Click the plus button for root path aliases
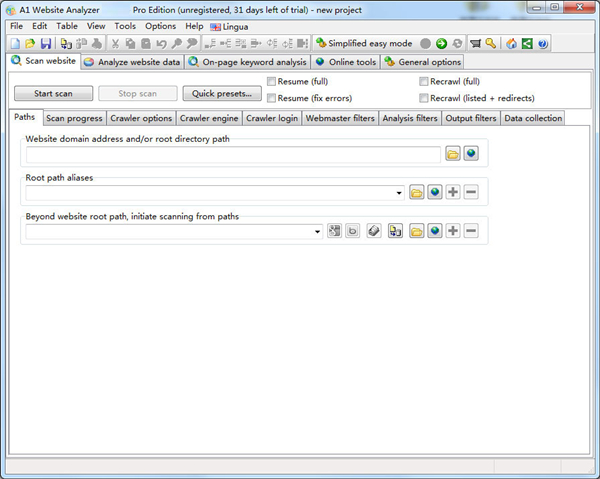This screenshot has height=479, width=600. pos(453,192)
